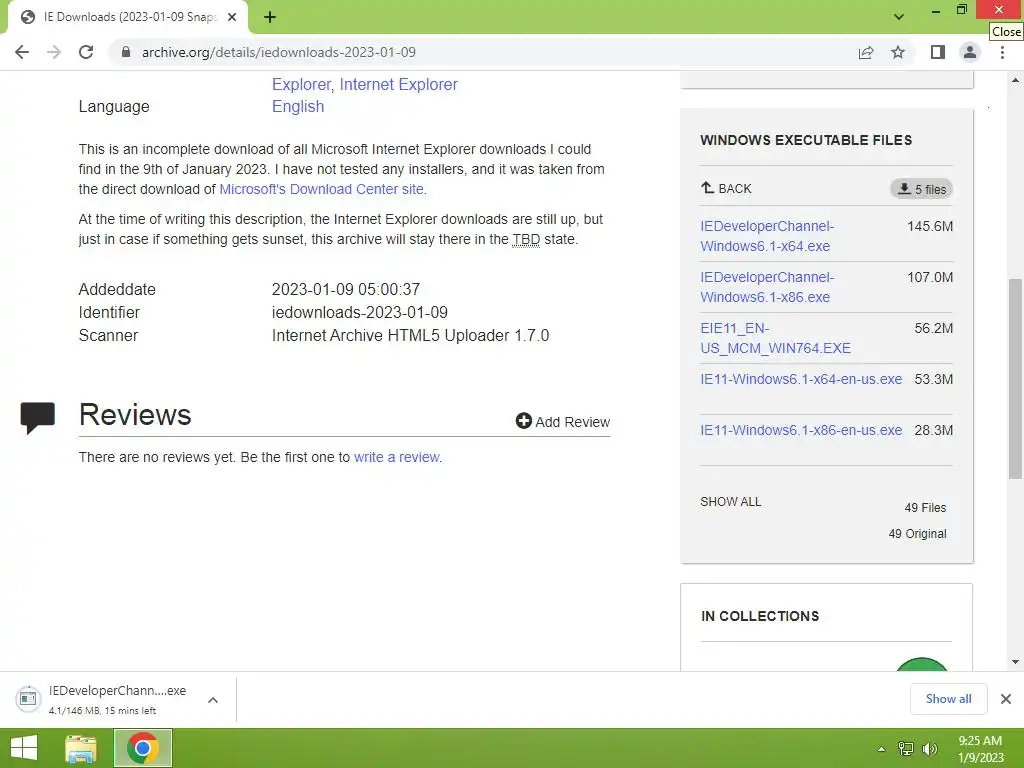
Task: Click the browser forward arrow
Action: [x=54, y=52]
